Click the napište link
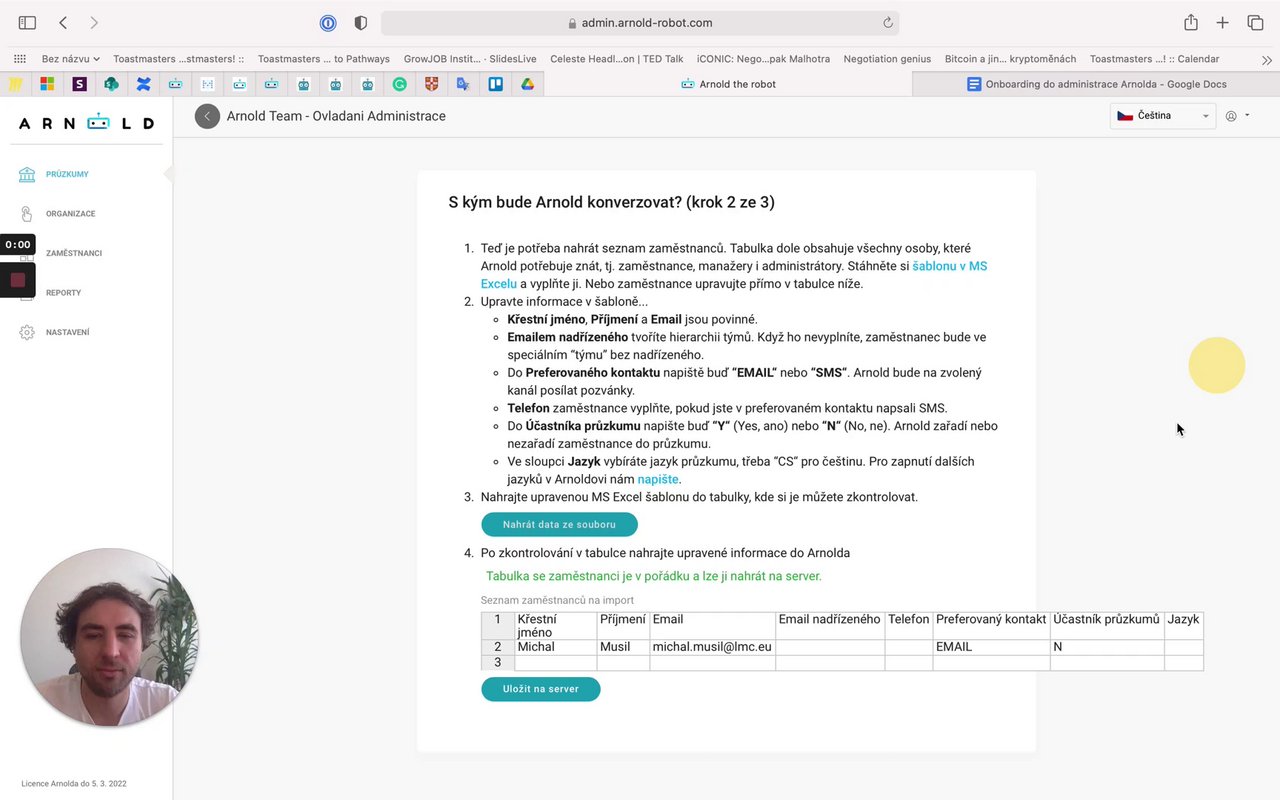The width and height of the screenshot is (1280, 800). 659,480
